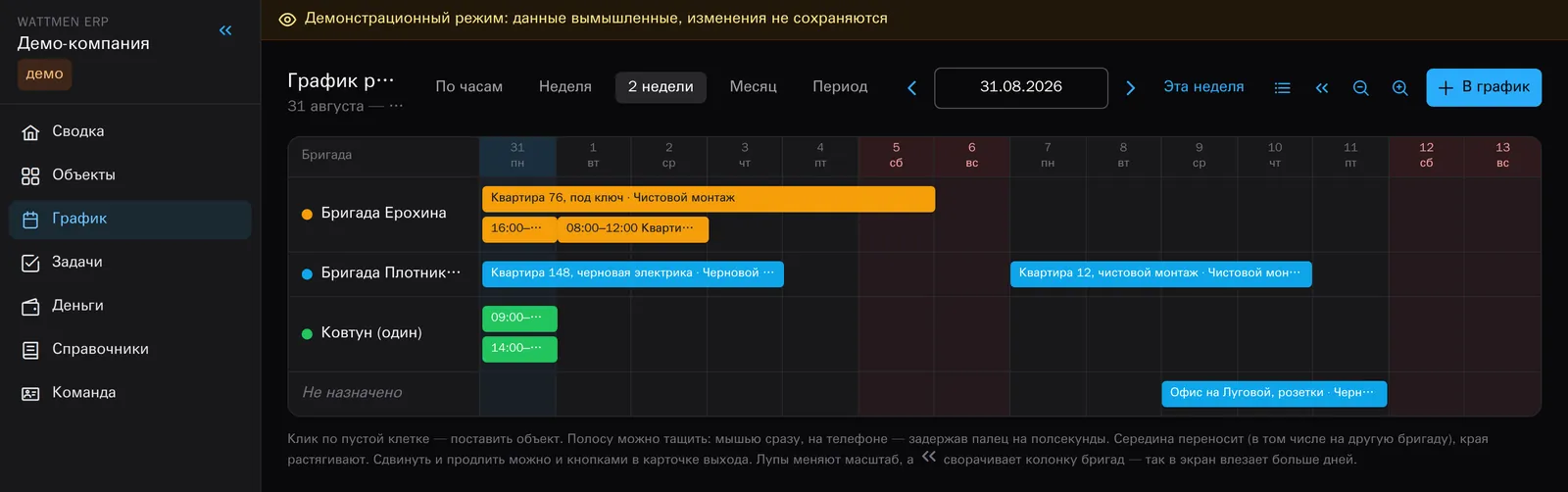Open the 08:00–12:00 Кварти… block
The image size is (1568, 492).
(633, 229)
